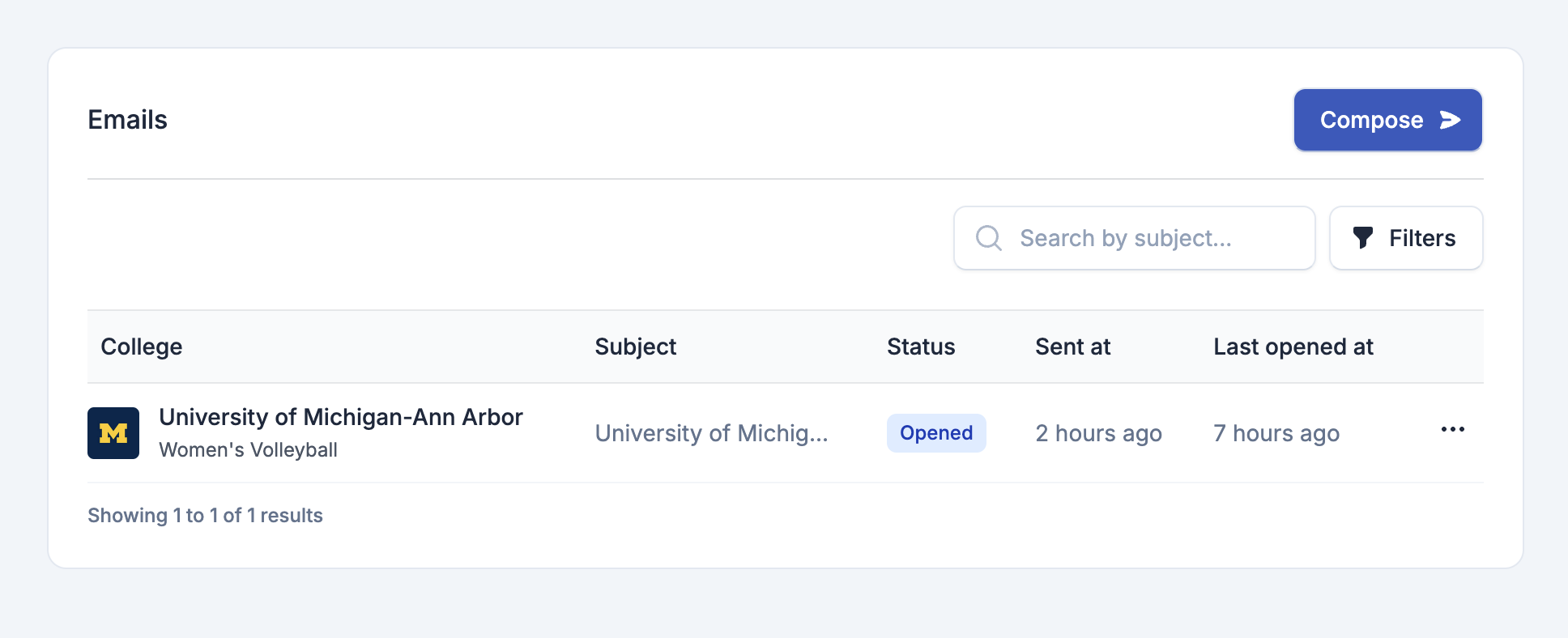Click 'Showing 1 to 1 of 1 results'

pos(205,516)
